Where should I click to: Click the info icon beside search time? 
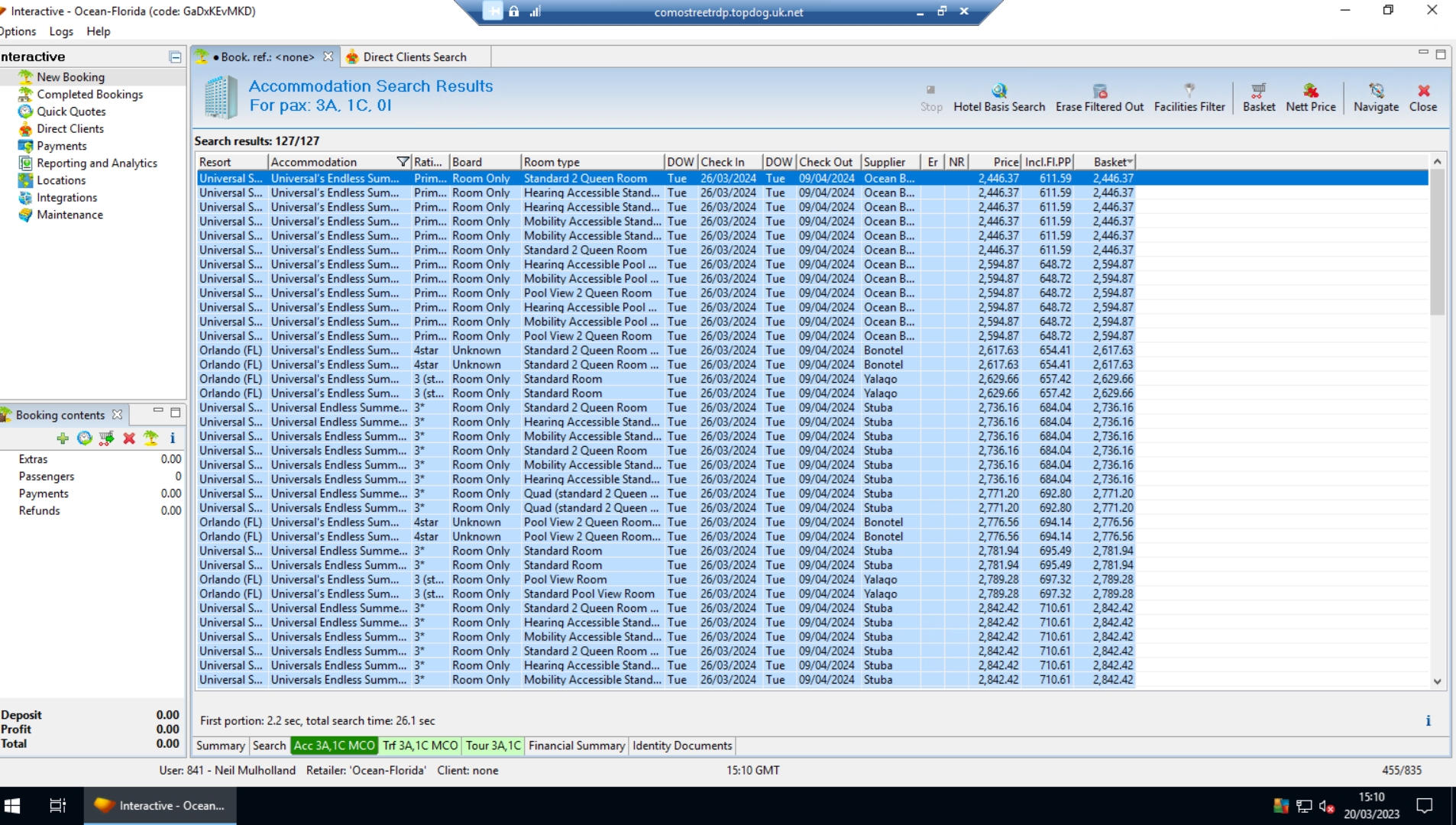click(x=1428, y=720)
